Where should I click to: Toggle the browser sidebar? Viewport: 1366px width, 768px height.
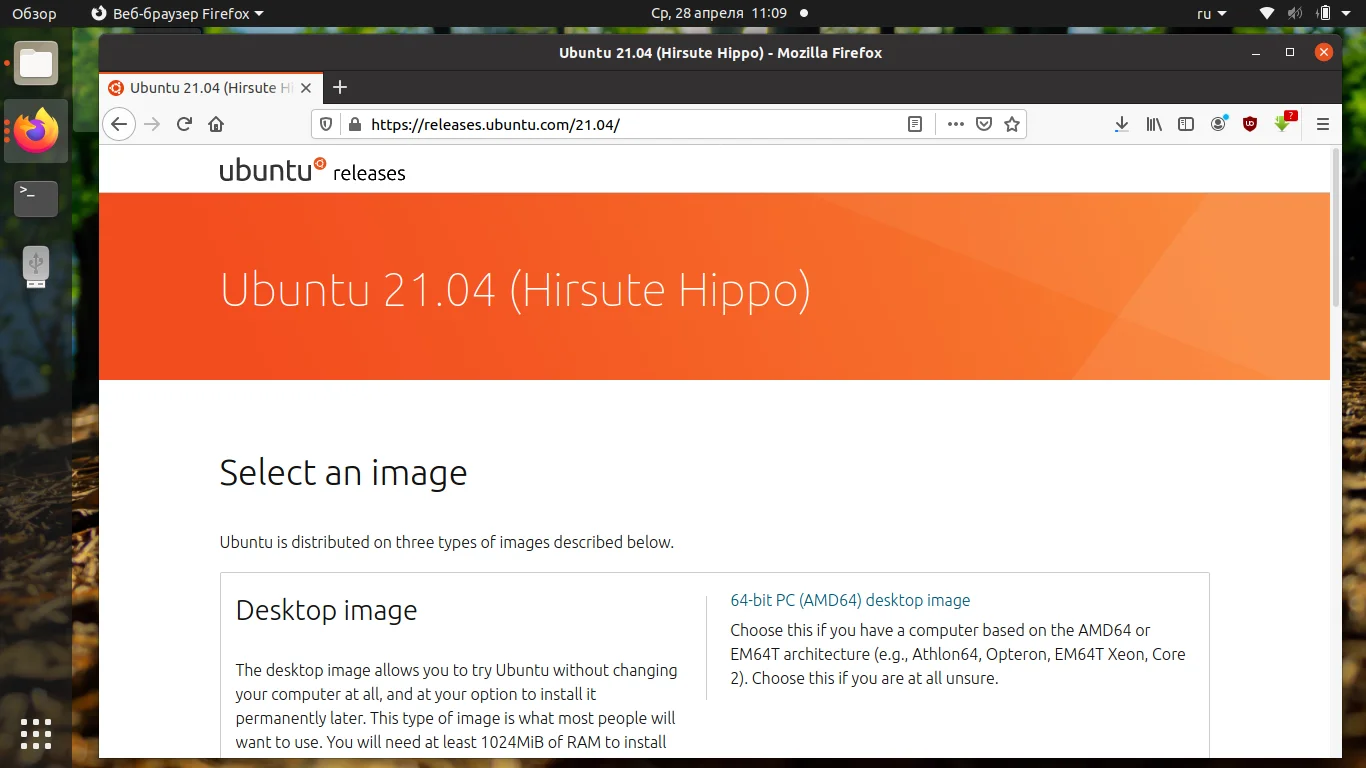click(1186, 124)
